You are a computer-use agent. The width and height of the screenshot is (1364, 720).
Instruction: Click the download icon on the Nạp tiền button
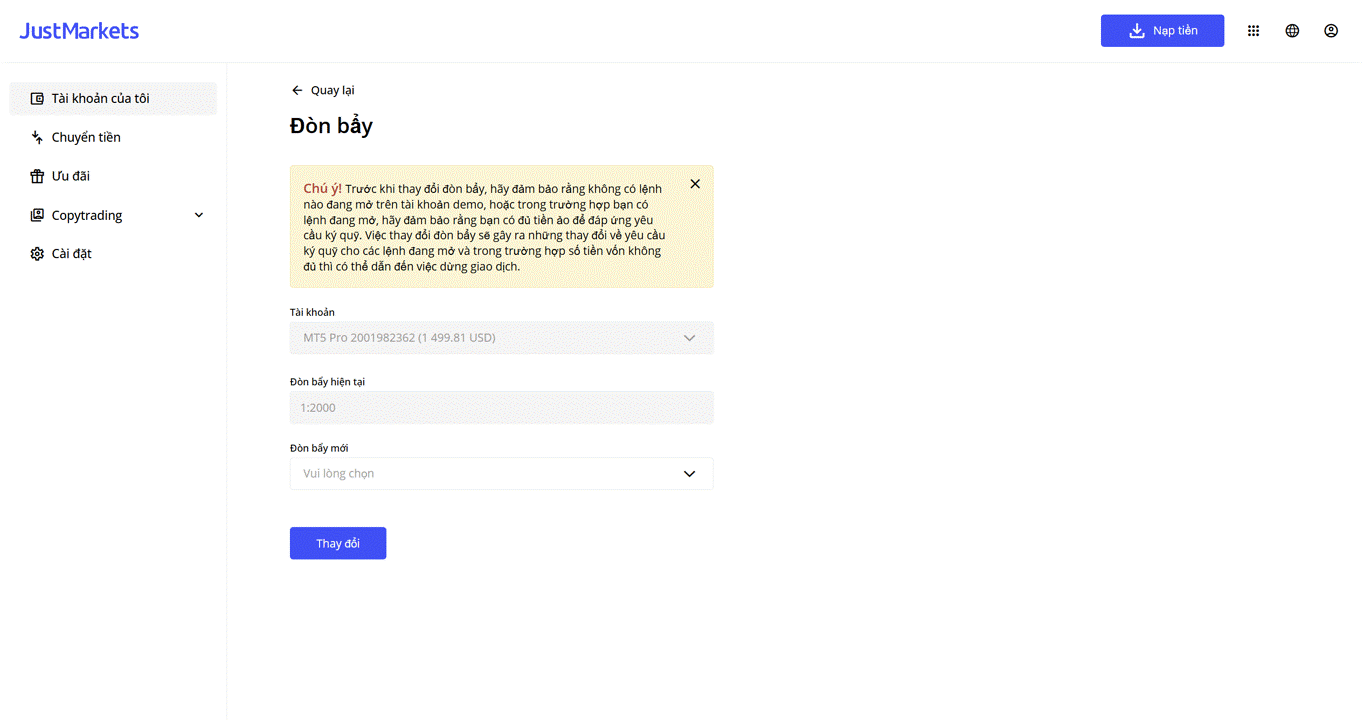tap(1137, 31)
